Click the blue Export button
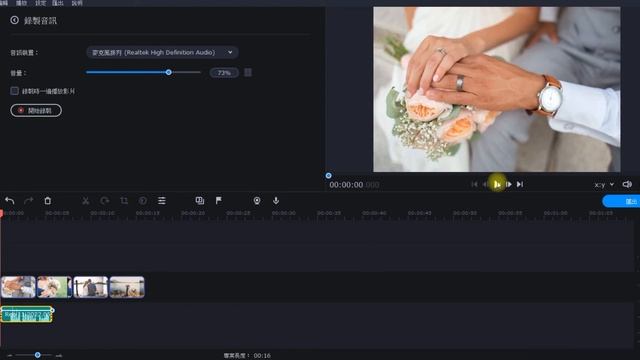640x360 pixels. coord(622,201)
